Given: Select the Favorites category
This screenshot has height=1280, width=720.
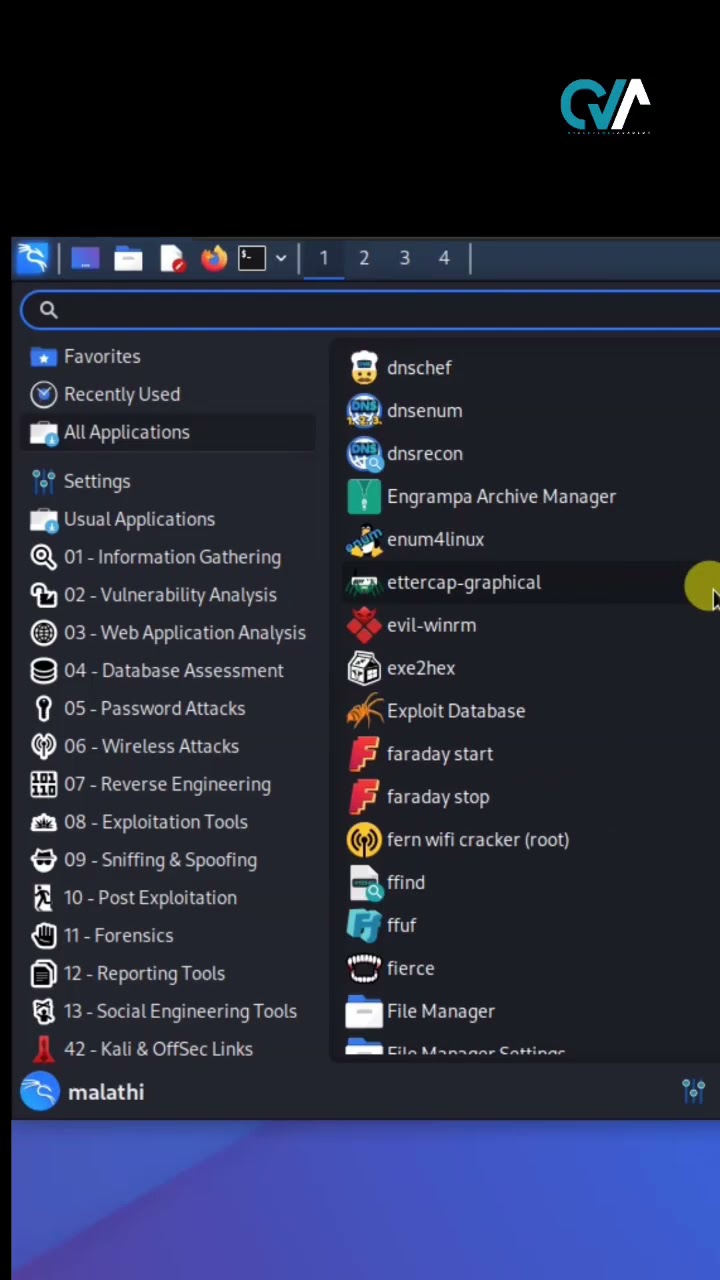Looking at the screenshot, I should (102, 356).
